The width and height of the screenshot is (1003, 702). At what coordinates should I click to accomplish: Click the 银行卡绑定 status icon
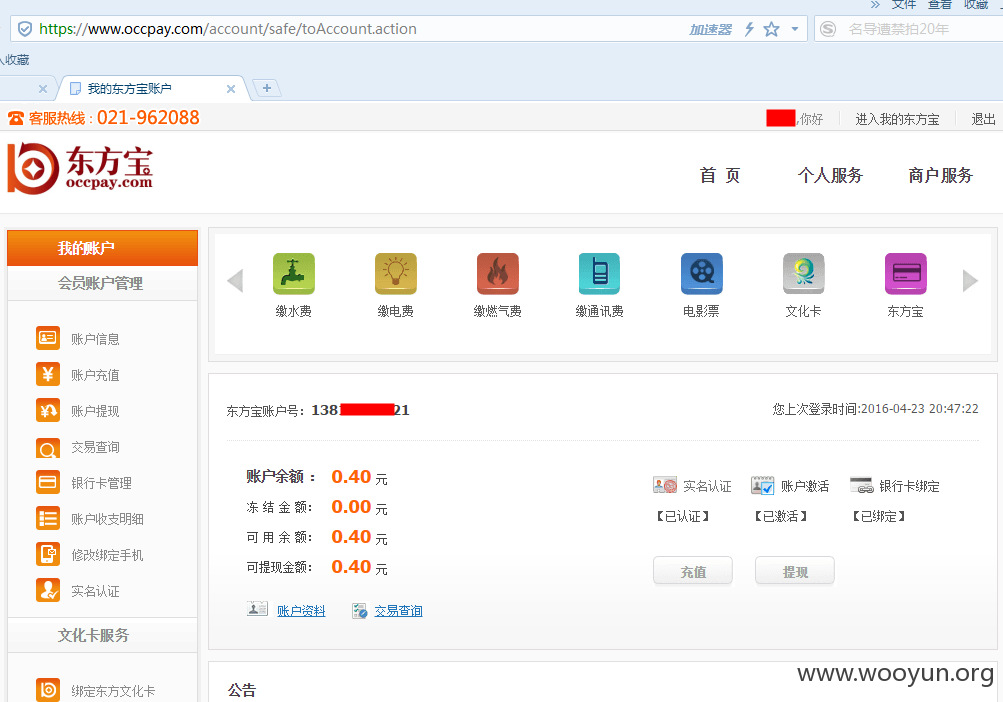(x=862, y=486)
